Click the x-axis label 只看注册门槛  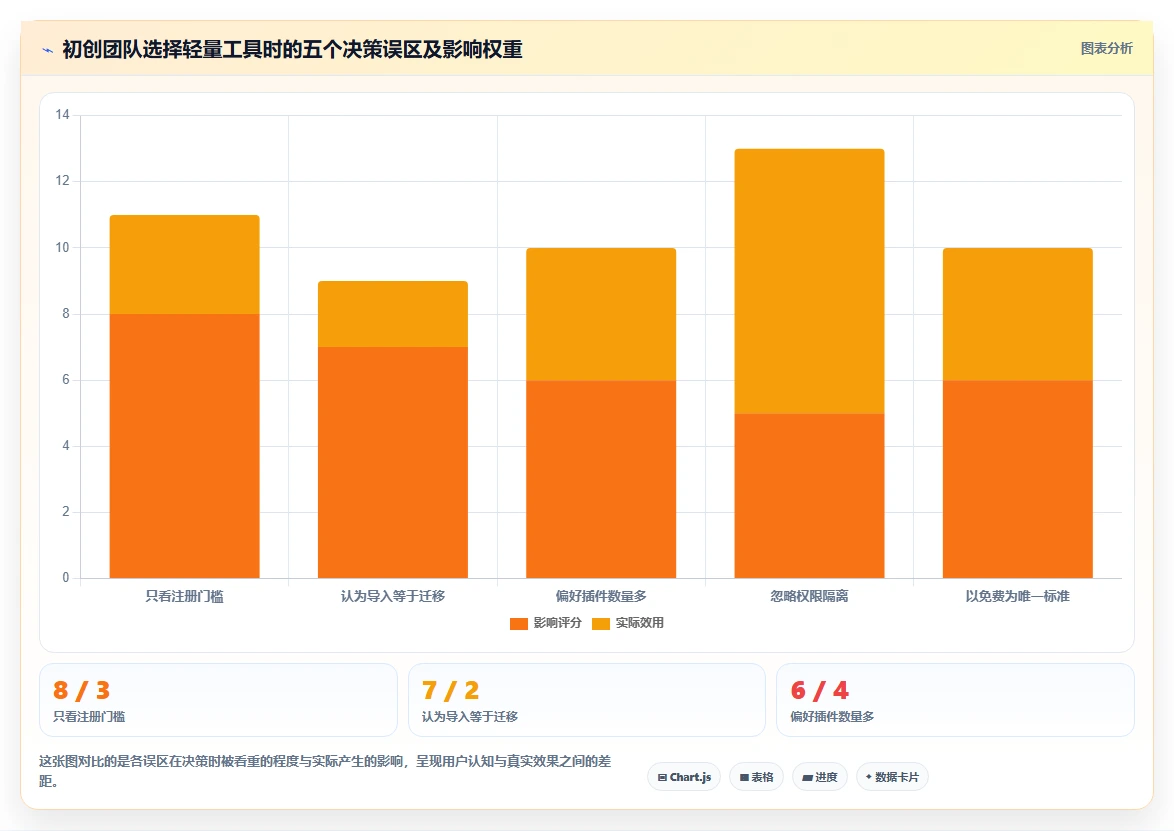pyautogui.click(x=184, y=597)
